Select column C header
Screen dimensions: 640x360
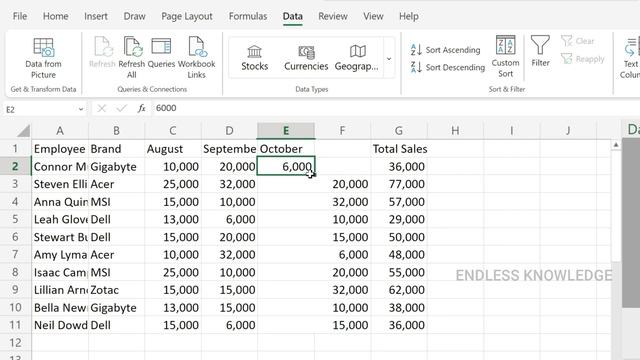[x=173, y=131]
